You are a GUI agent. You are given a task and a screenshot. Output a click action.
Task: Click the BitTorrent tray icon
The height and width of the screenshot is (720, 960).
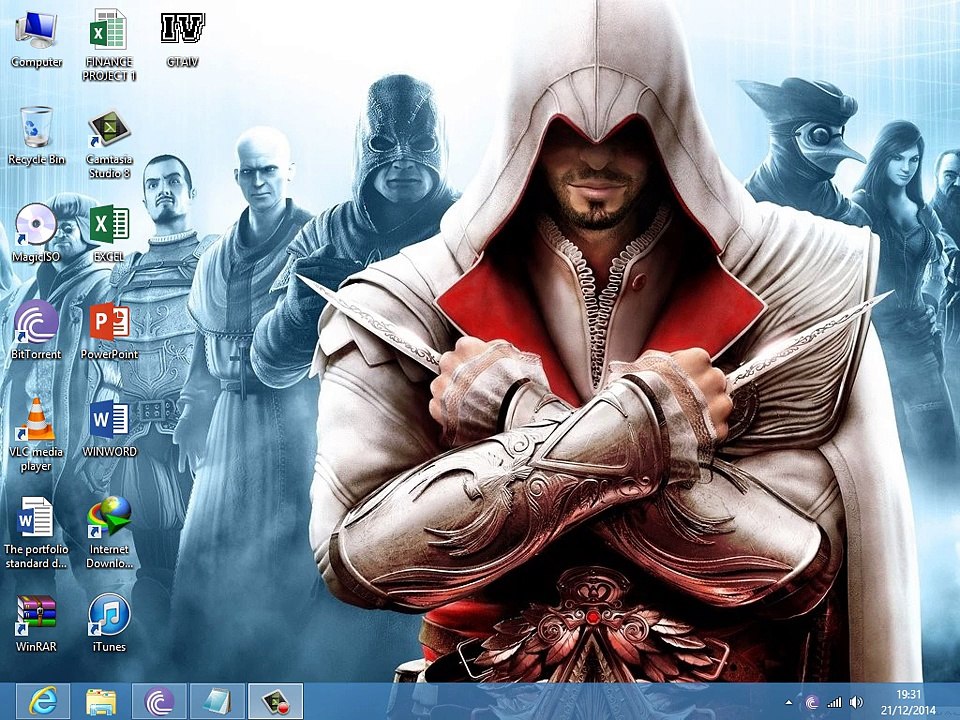pyautogui.click(x=812, y=702)
